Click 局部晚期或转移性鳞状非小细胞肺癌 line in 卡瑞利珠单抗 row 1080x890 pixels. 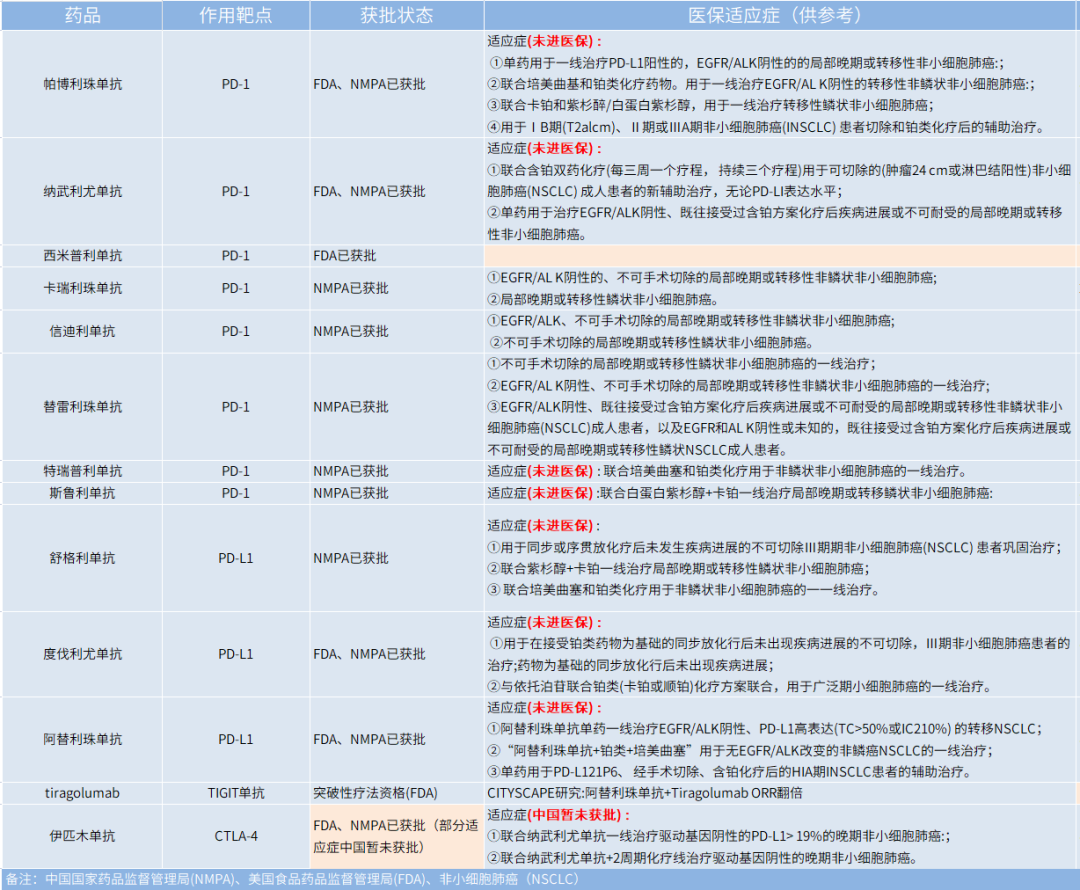[x=603, y=300]
